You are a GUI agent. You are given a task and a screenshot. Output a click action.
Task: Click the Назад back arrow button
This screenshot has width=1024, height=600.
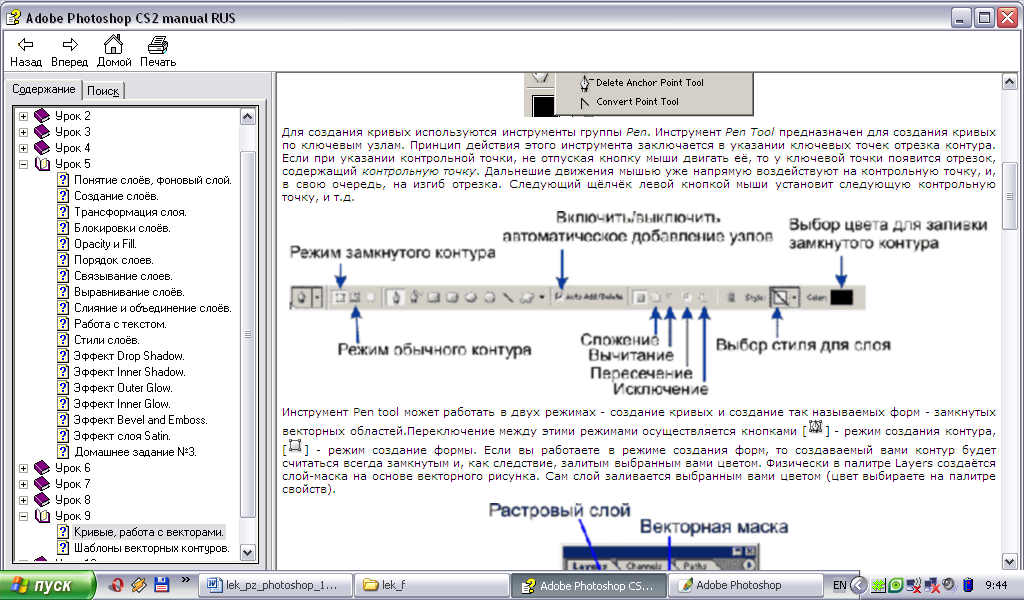point(25,52)
